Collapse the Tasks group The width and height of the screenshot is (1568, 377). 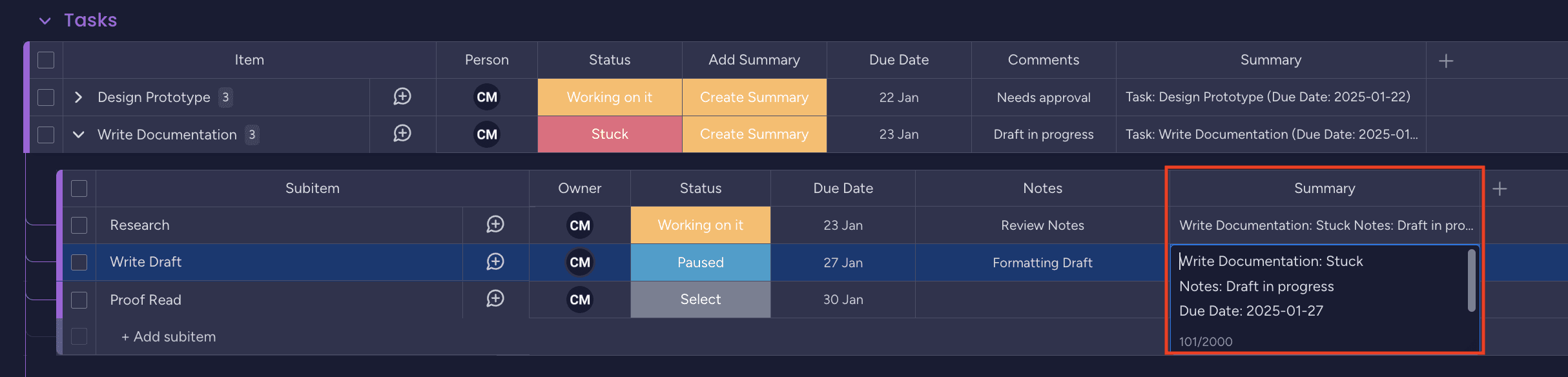pos(44,20)
